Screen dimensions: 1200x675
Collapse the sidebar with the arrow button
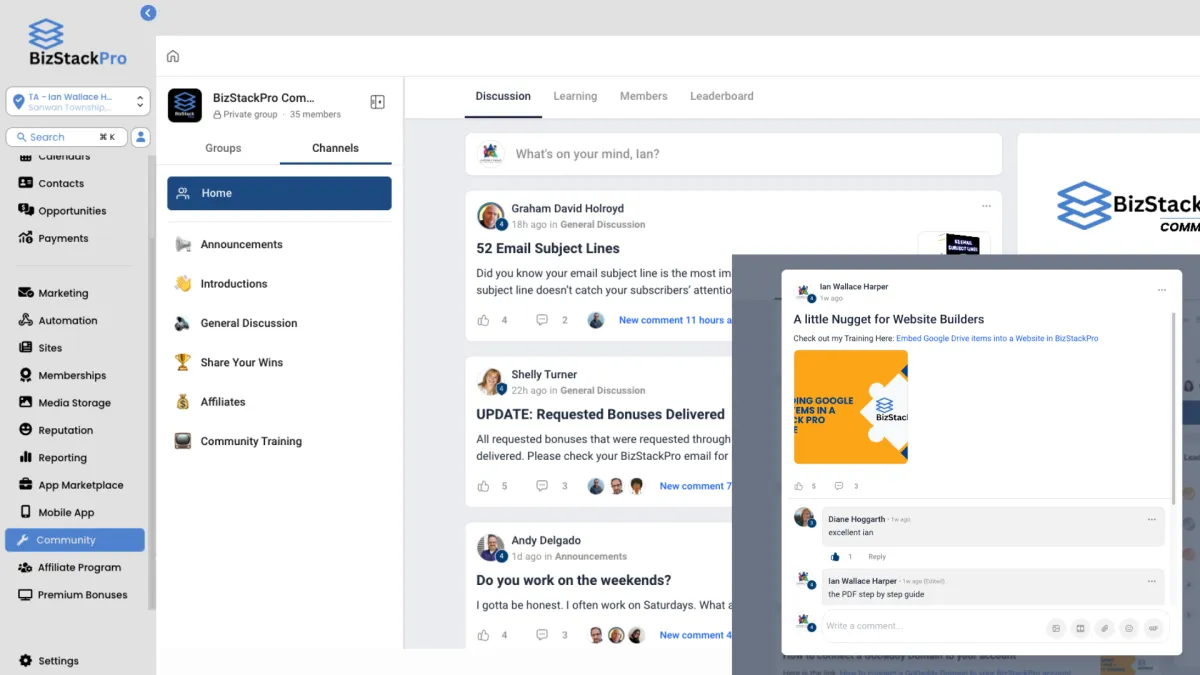[x=148, y=13]
